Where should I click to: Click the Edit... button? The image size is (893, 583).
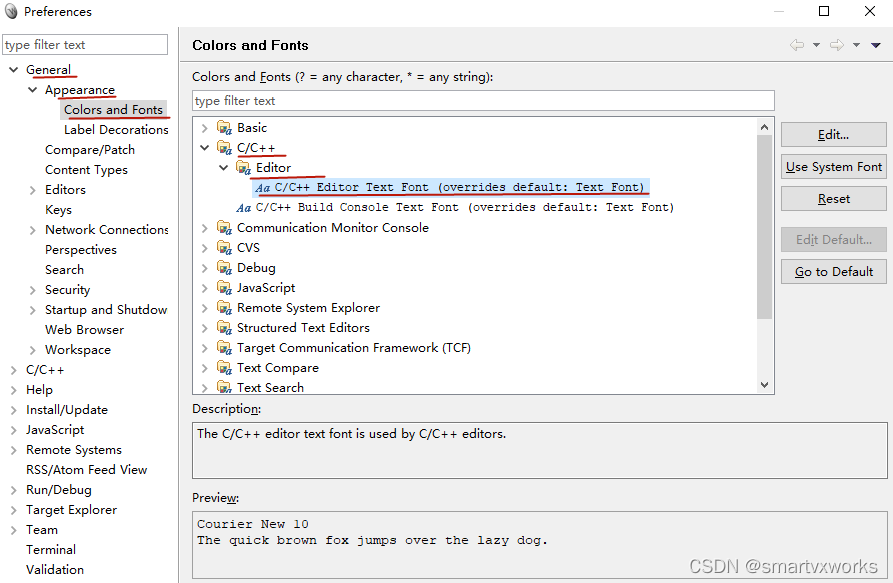click(x=833, y=134)
